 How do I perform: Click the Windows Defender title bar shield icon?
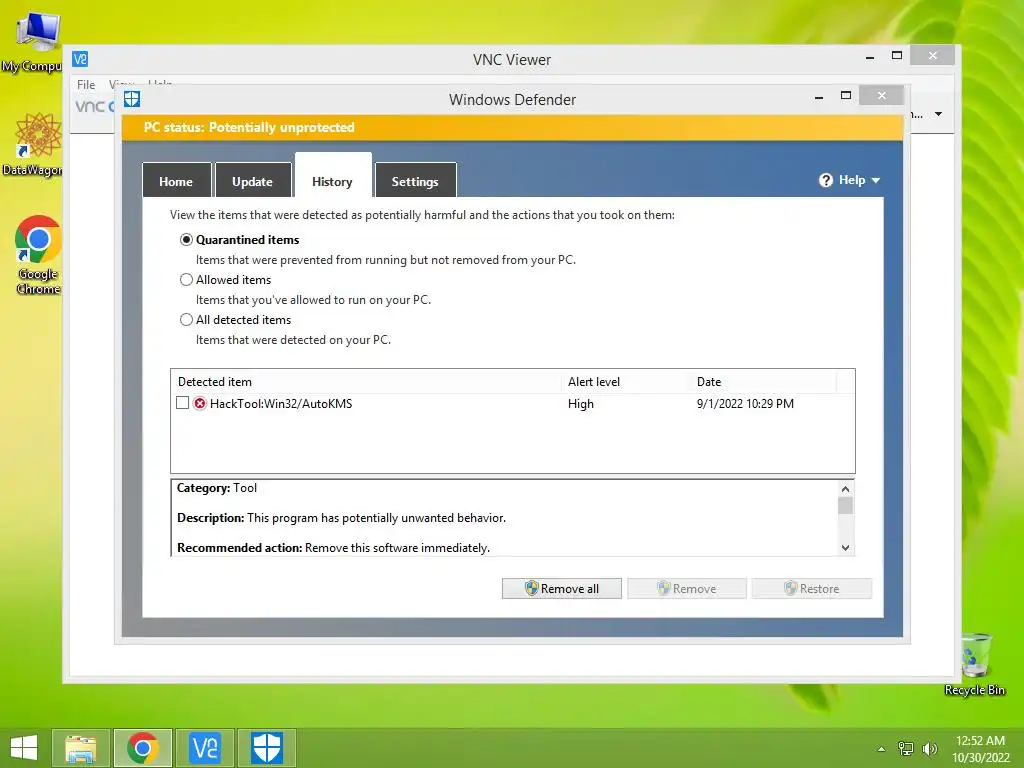point(132,99)
